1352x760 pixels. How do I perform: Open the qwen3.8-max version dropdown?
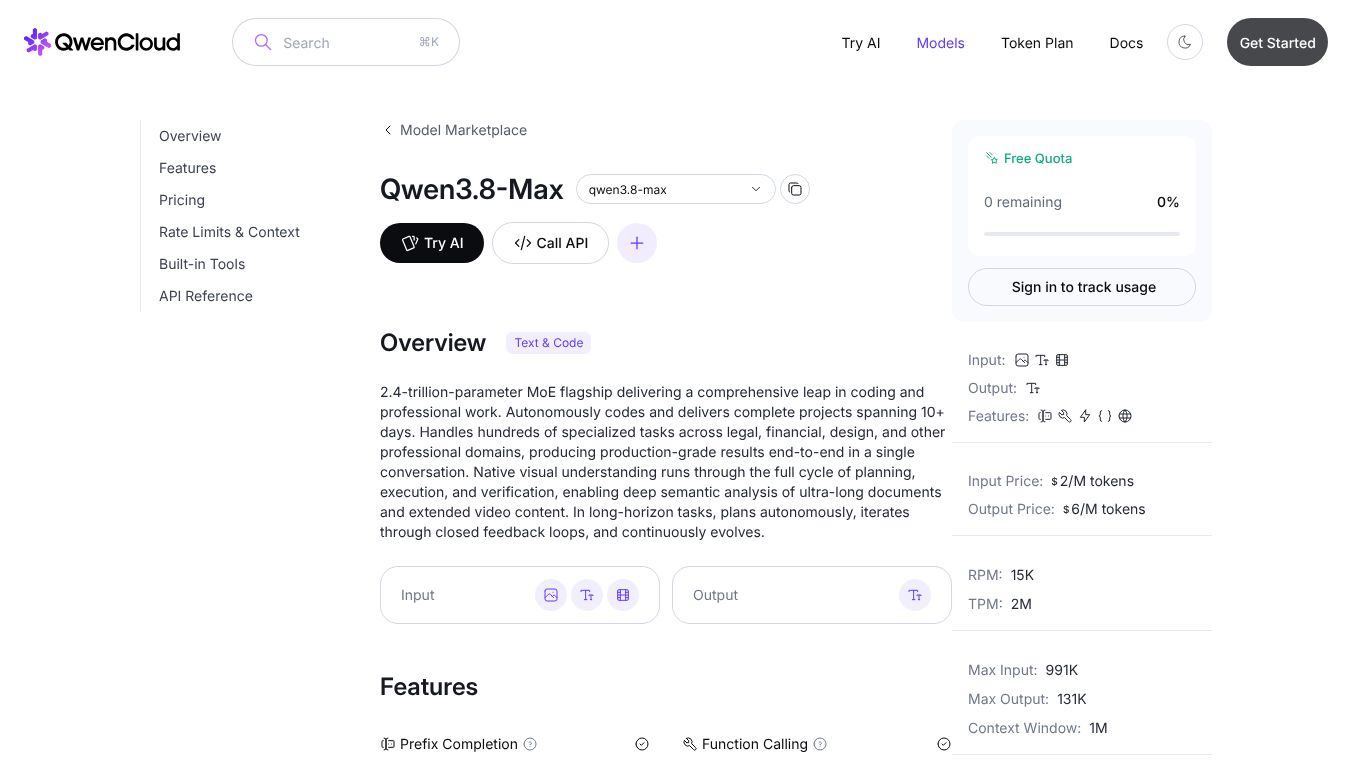pyautogui.click(x=676, y=189)
